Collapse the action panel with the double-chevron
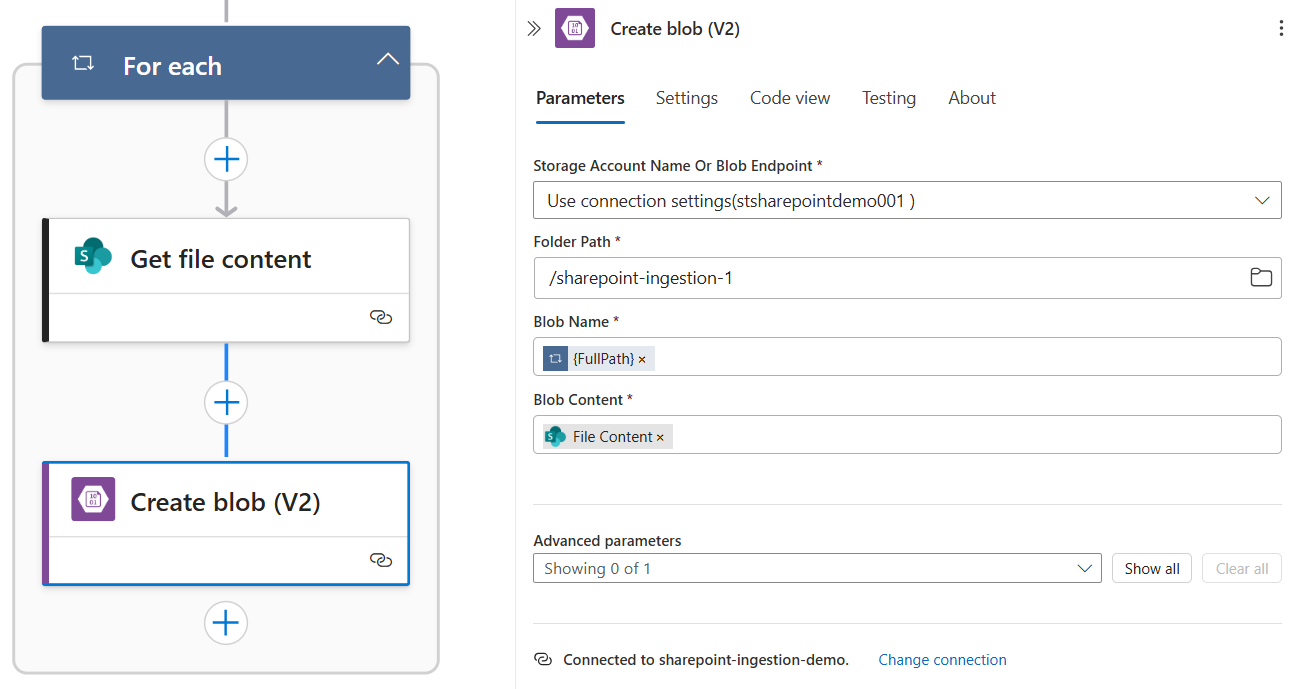Viewport: 1293px width, 689px height. click(533, 28)
